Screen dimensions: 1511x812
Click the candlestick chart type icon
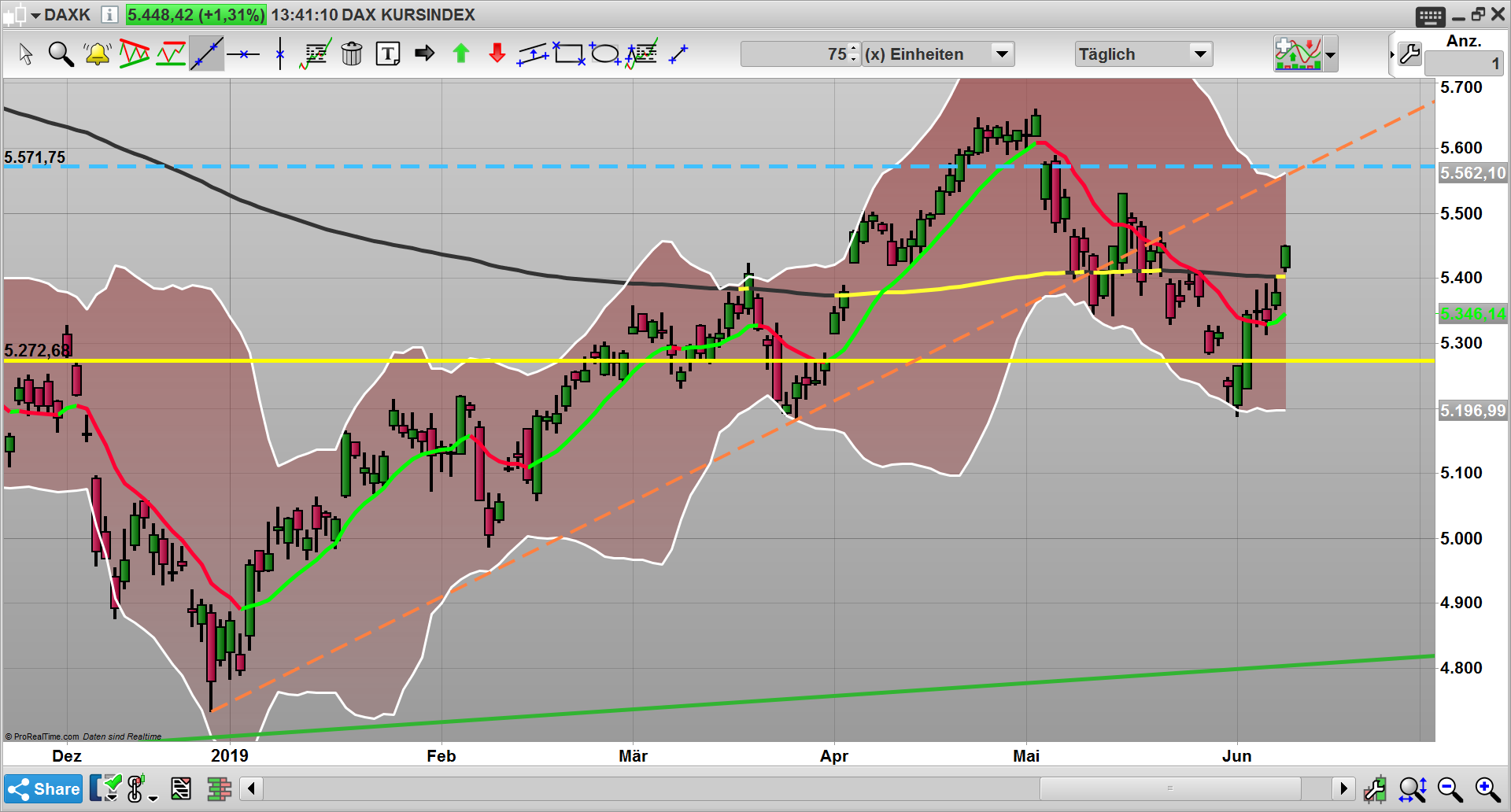[16, 15]
